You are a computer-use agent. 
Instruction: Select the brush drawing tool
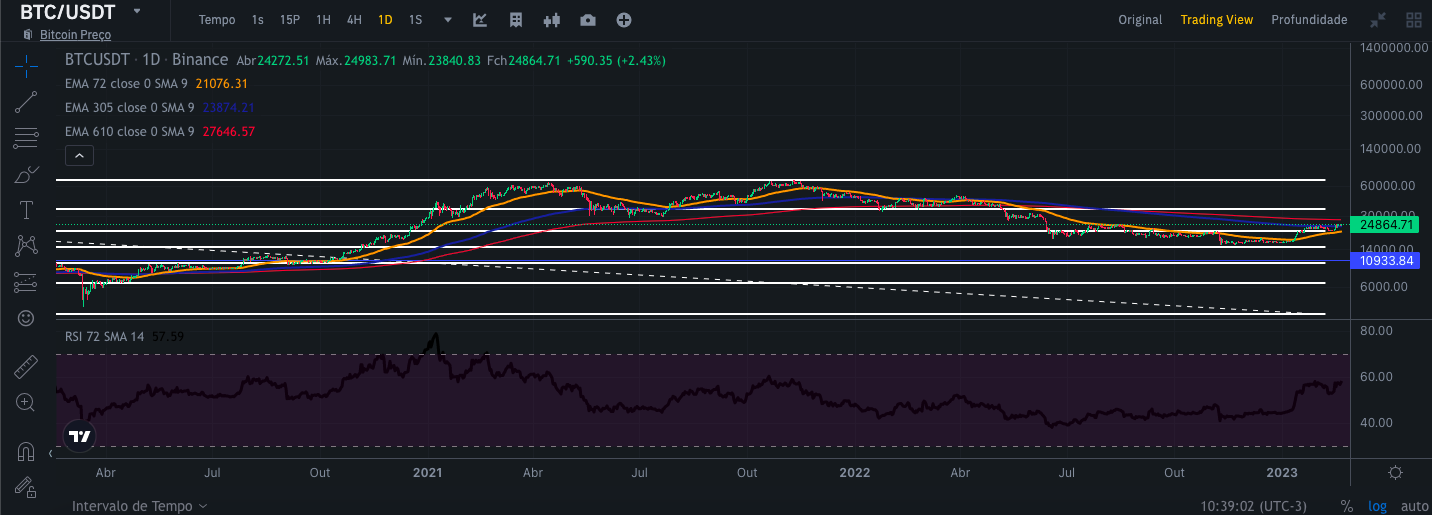coord(26,174)
